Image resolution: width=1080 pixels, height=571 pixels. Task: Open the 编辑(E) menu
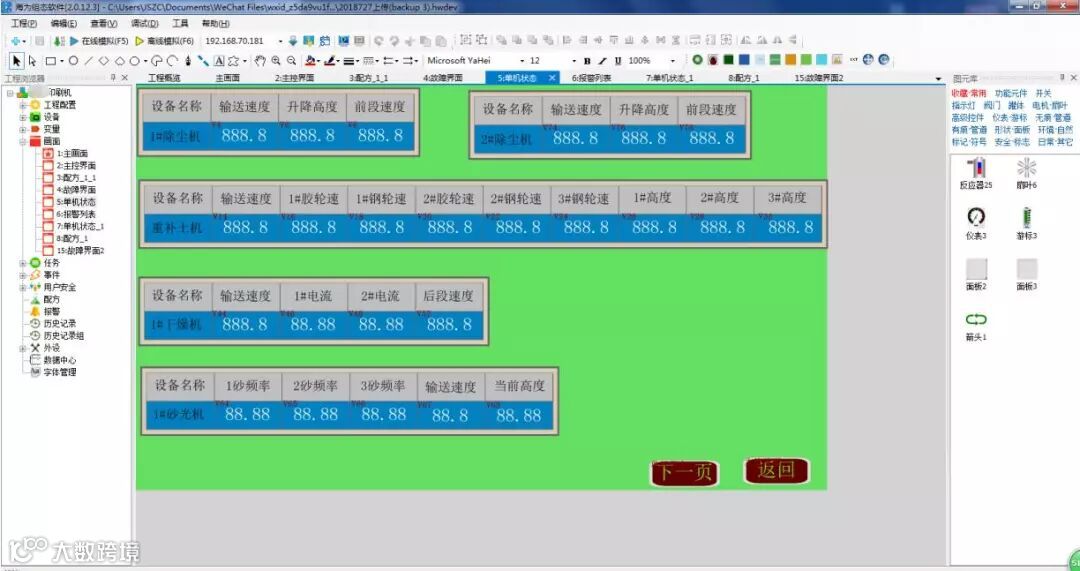point(63,23)
